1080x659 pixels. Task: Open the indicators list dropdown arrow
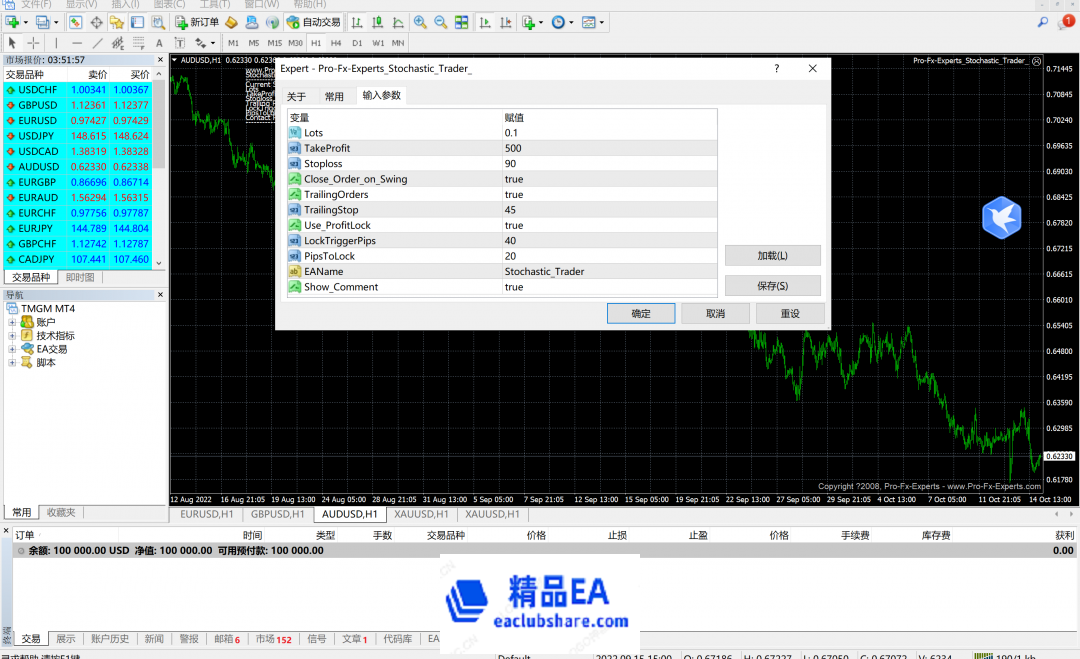[x=541, y=23]
